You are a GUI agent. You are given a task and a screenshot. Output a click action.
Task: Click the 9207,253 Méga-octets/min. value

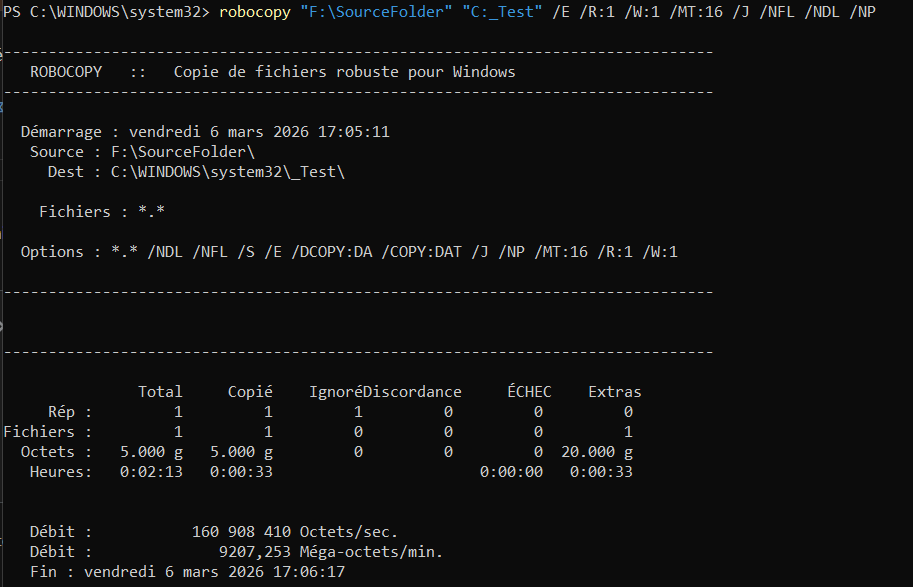coord(331,551)
